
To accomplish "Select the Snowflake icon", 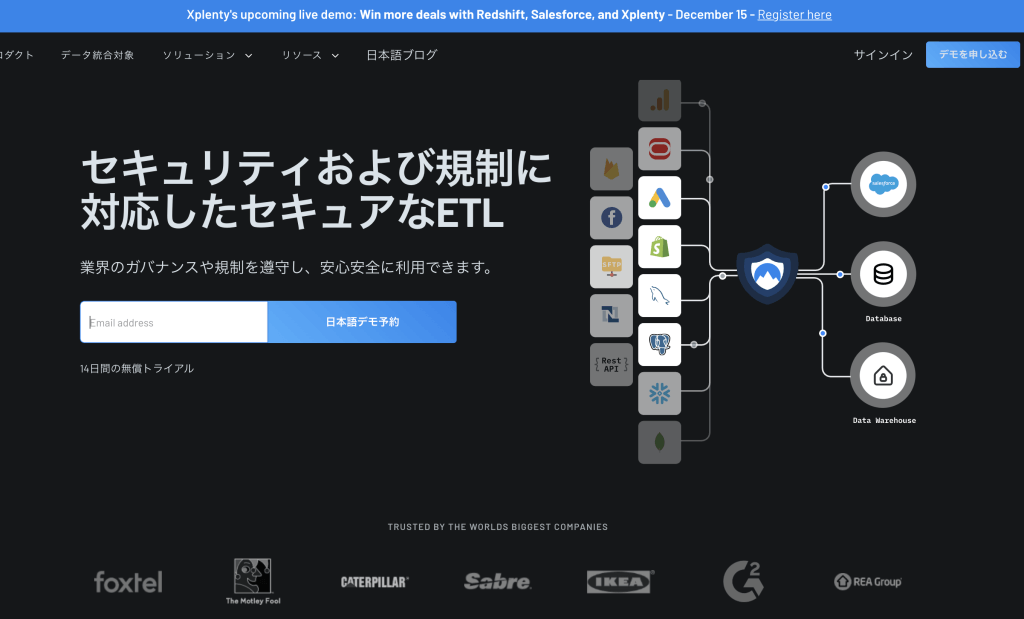I will [x=660, y=394].
